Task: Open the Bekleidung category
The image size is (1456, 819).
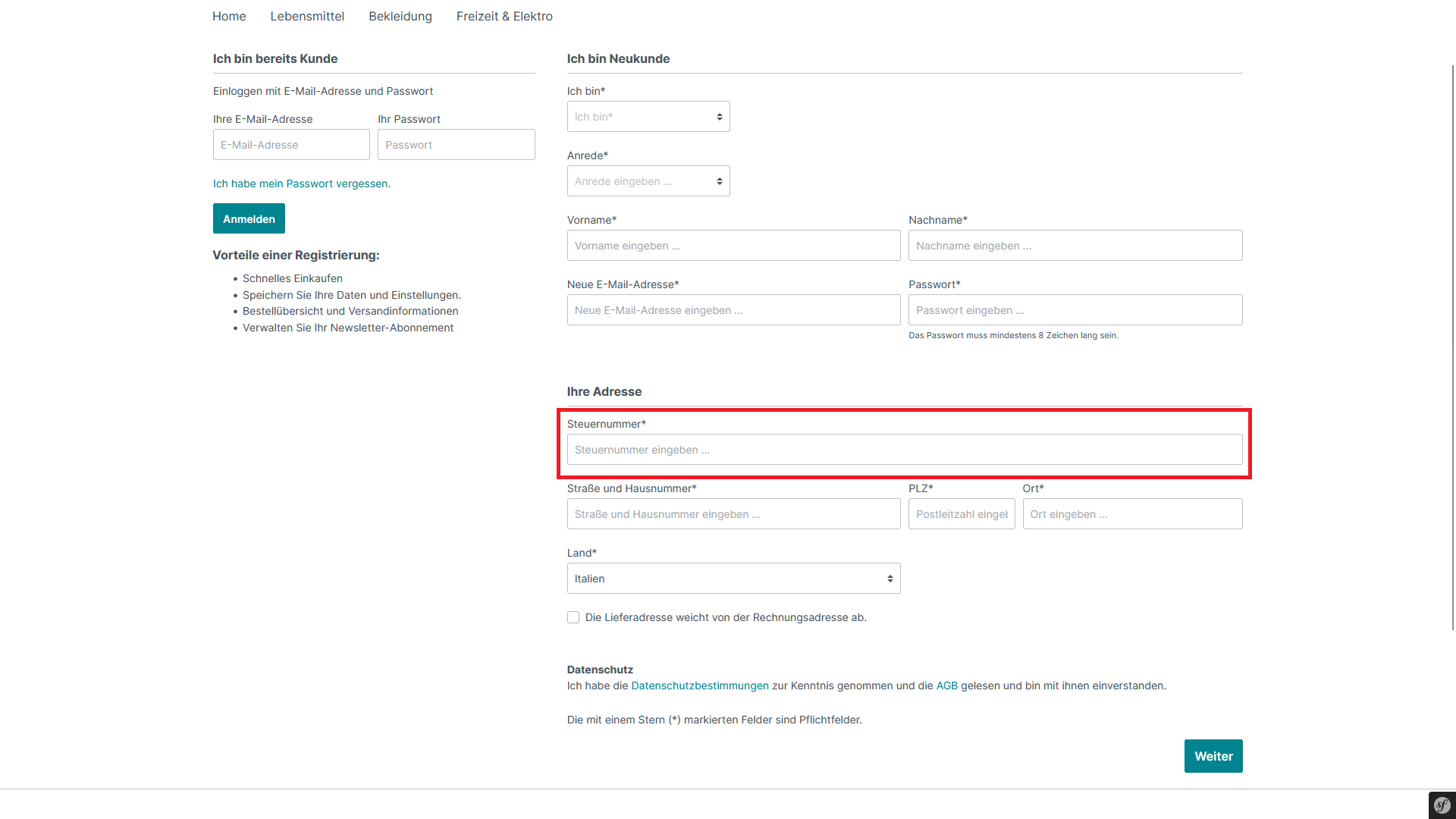Action: pyautogui.click(x=400, y=16)
